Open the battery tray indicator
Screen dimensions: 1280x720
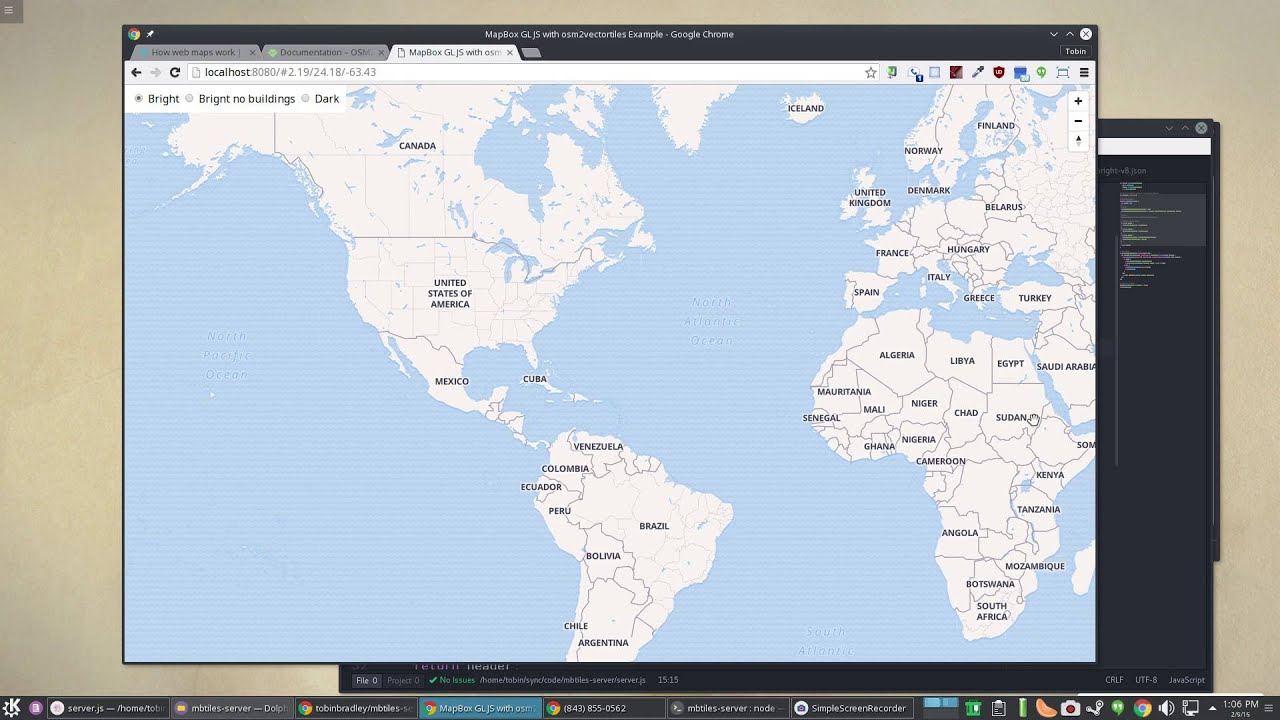pos(1022,708)
